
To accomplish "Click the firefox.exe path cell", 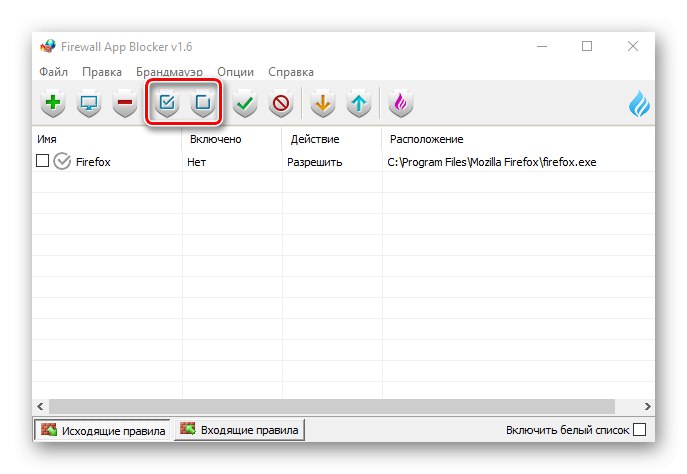I will 492,162.
